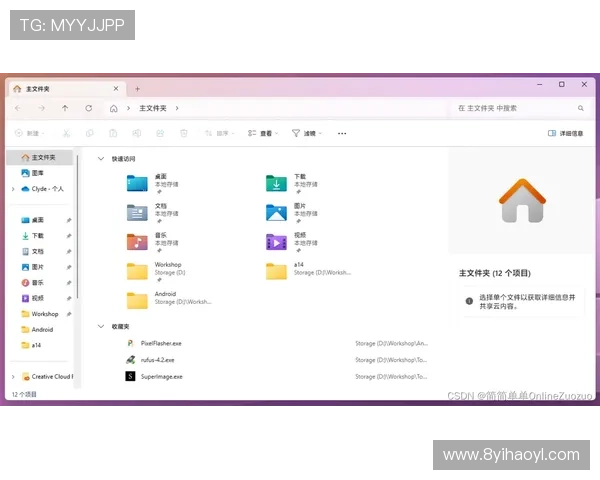Open the 视频 folder in quick access

coord(292,242)
